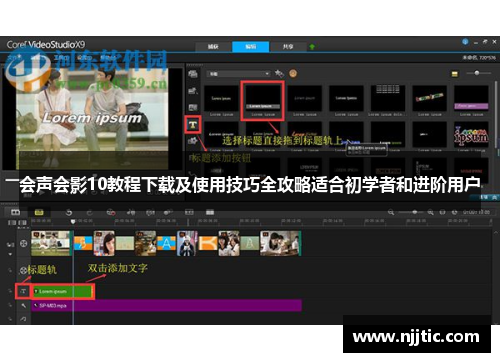Click the green upload arrow icon
This screenshot has height=362, width=500.
312,47
